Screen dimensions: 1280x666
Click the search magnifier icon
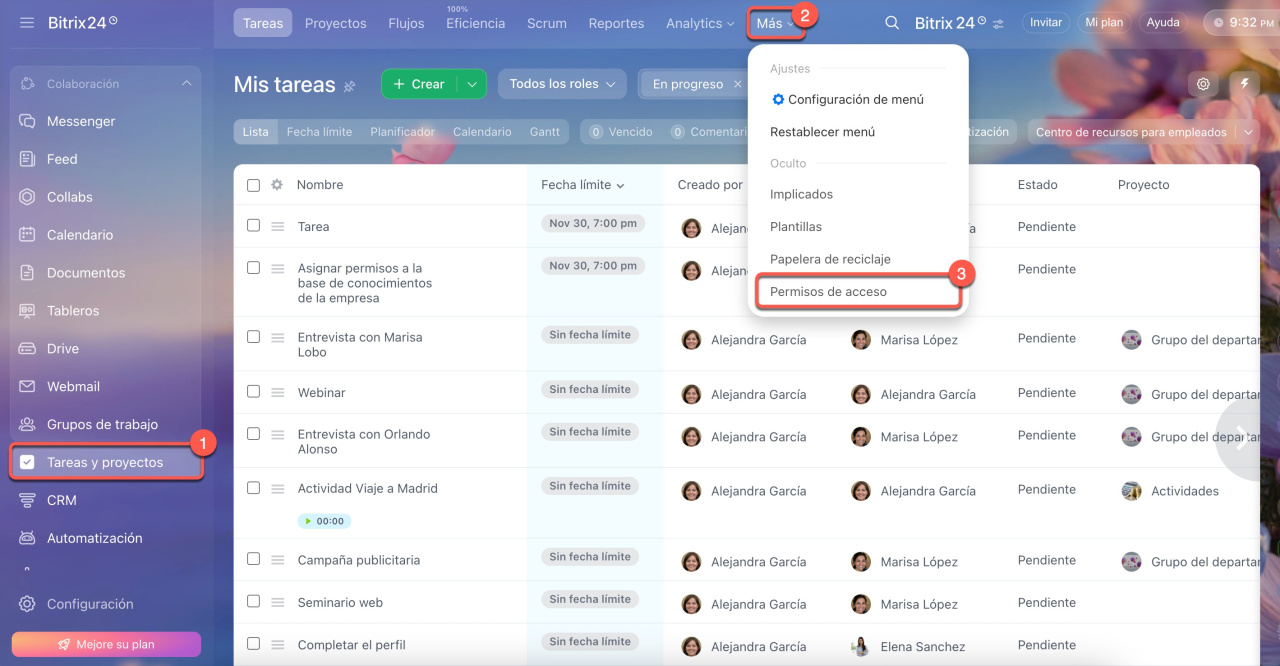pos(892,23)
